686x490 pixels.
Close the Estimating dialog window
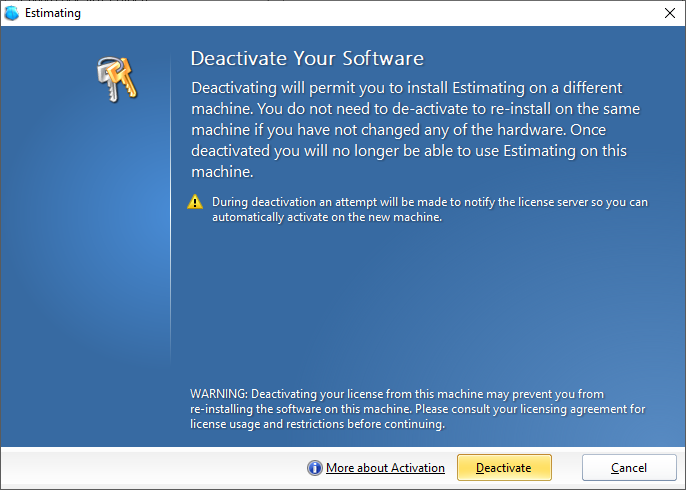[668, 13]
